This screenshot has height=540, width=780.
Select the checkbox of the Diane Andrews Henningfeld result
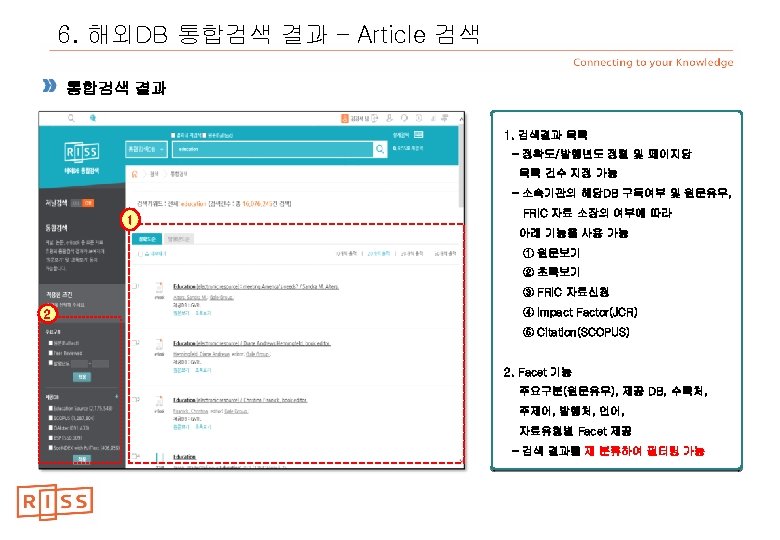[135, 343]
